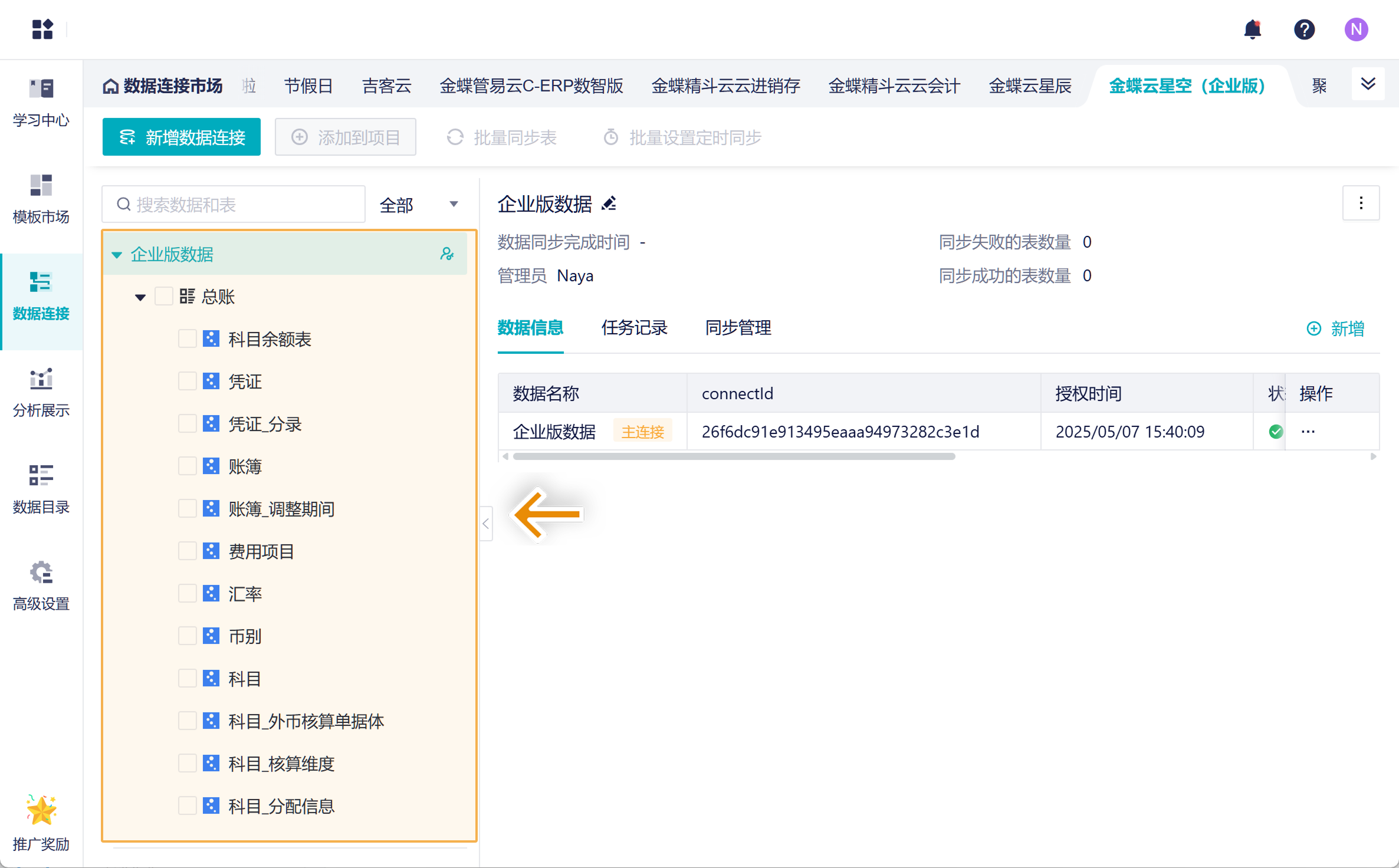
Task: Click the help question mark icon
Action: [x=1304, y=29]
